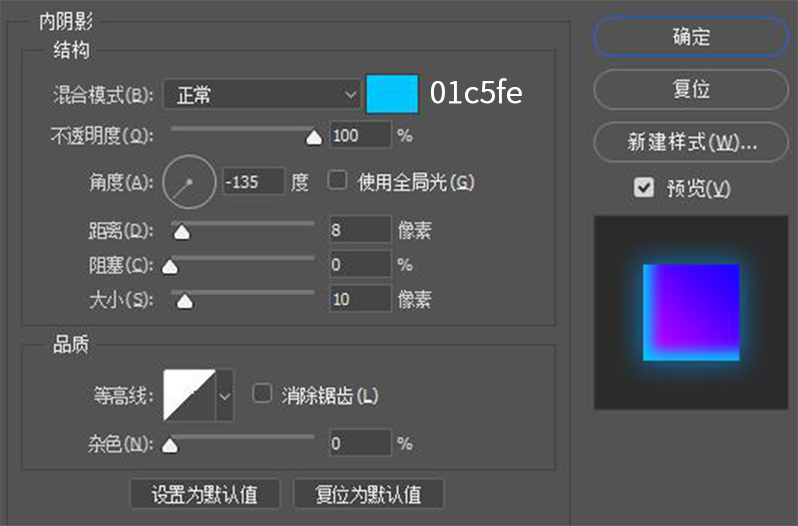Click the 距离 slider handle
The width and height of the screenshot is (798, 526).
coord(182,232)
